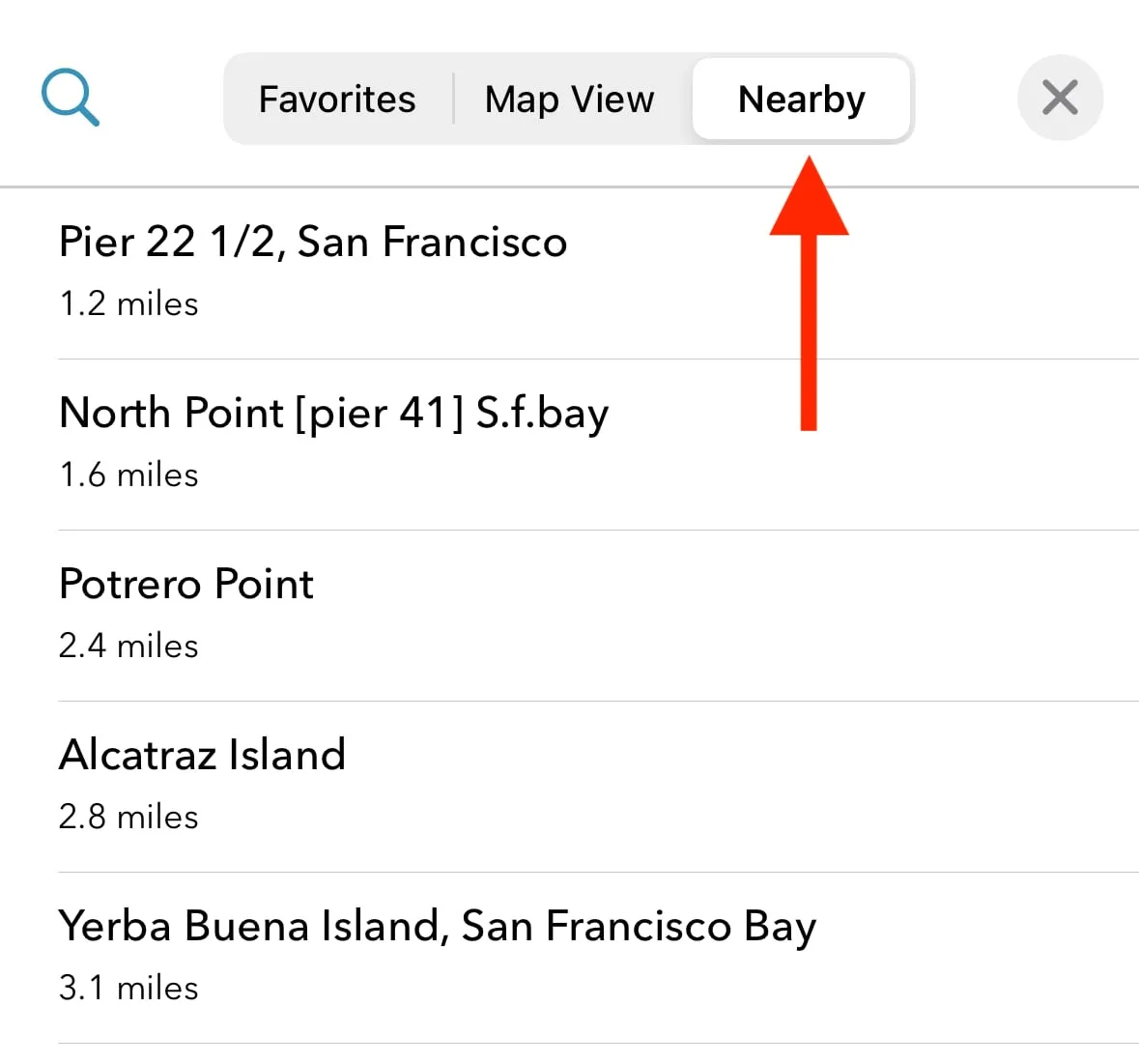Open the Potrero Point location

pos(186,584)
